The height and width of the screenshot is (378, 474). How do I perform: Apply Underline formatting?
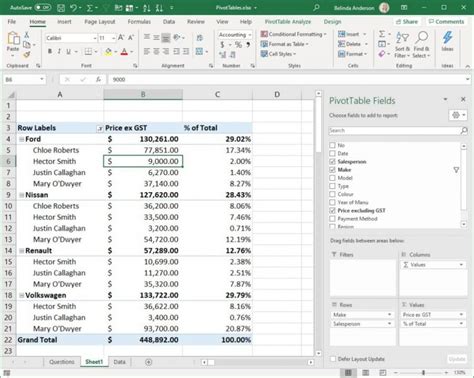pos(68,51)
